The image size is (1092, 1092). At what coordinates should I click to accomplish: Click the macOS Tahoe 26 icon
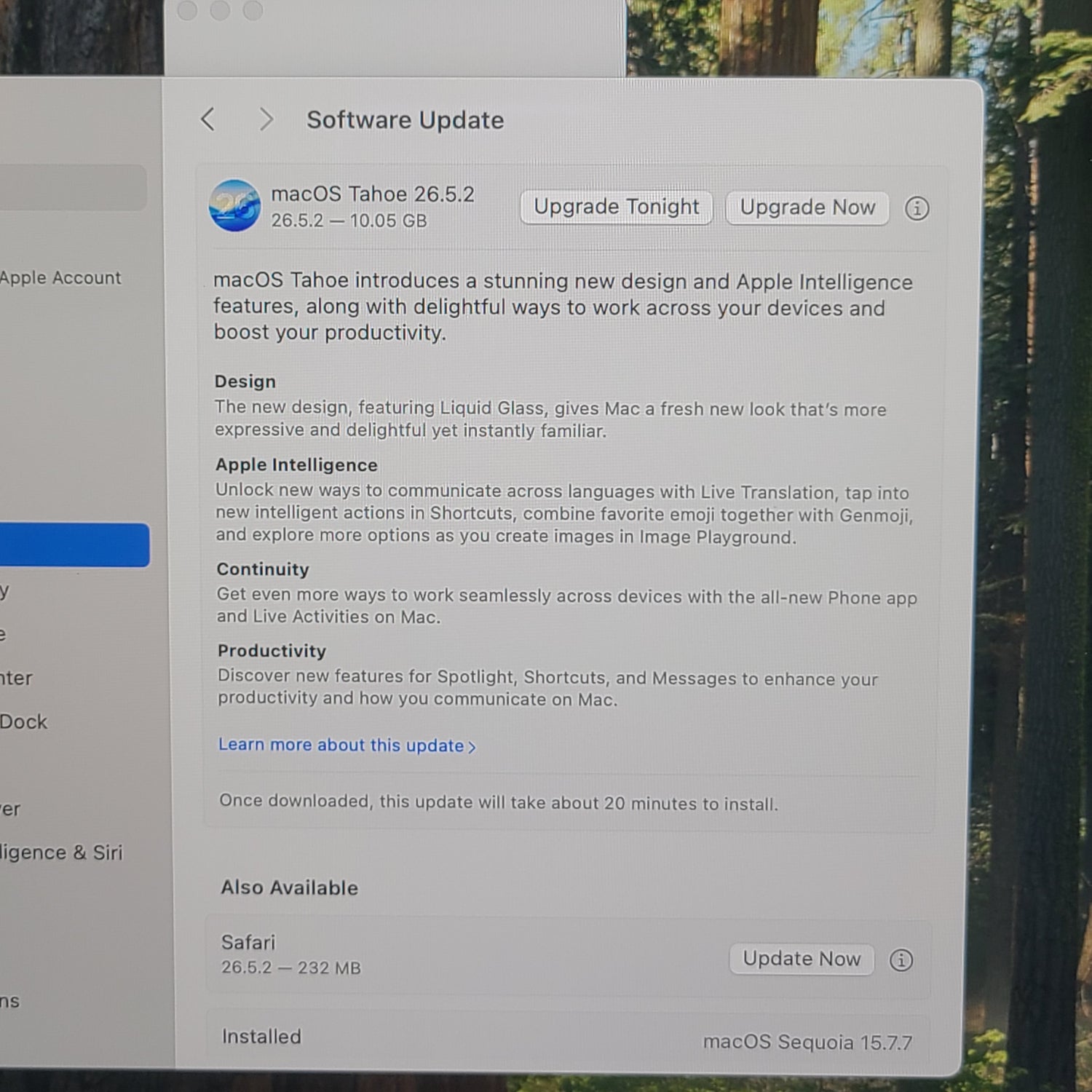click(x=234, y=205)
